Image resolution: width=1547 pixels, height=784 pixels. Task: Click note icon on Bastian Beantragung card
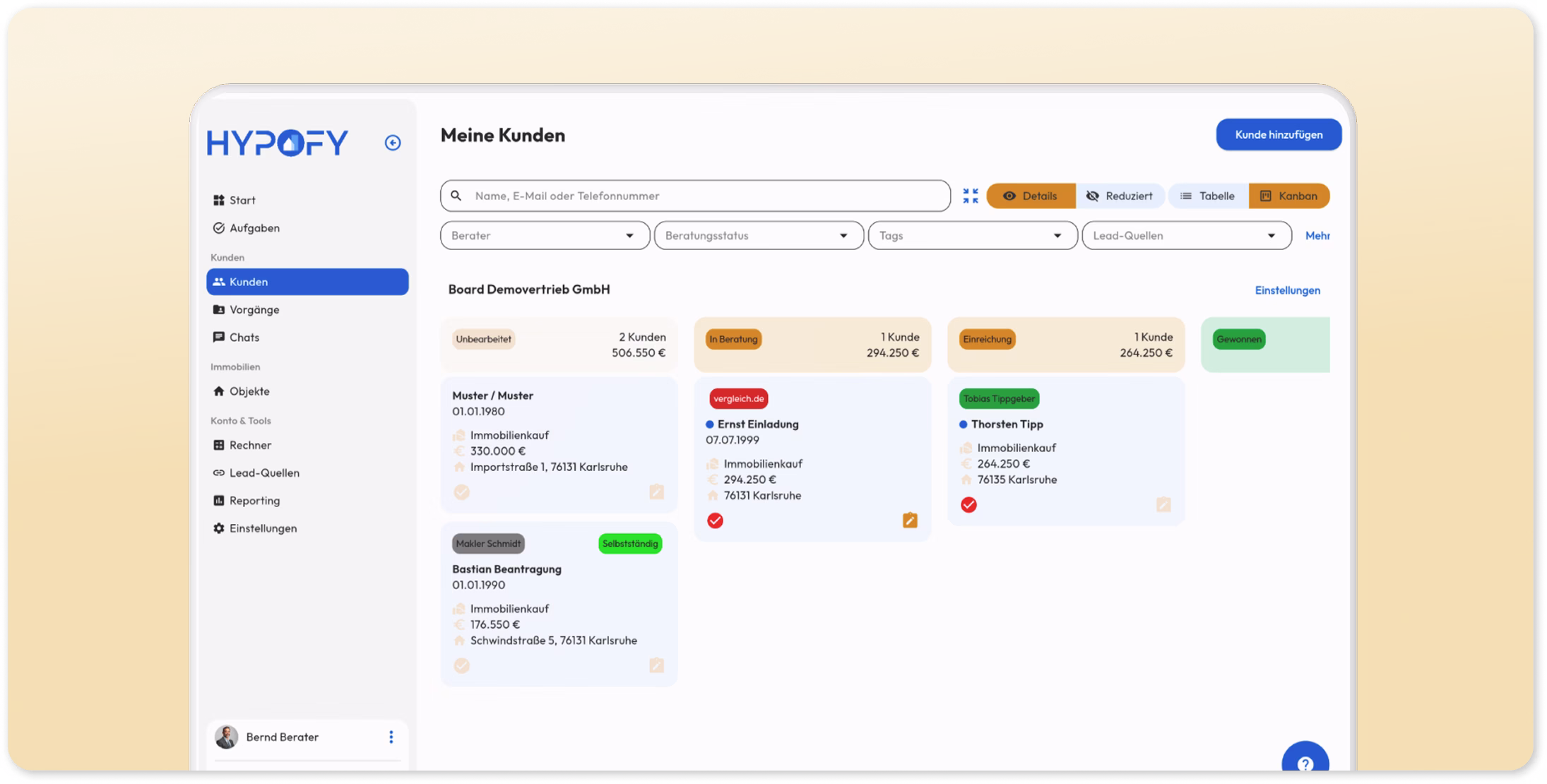tap(656, 665)
